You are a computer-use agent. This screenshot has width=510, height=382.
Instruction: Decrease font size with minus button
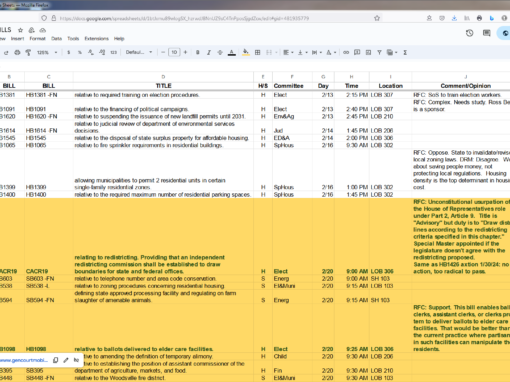point(163,52)
